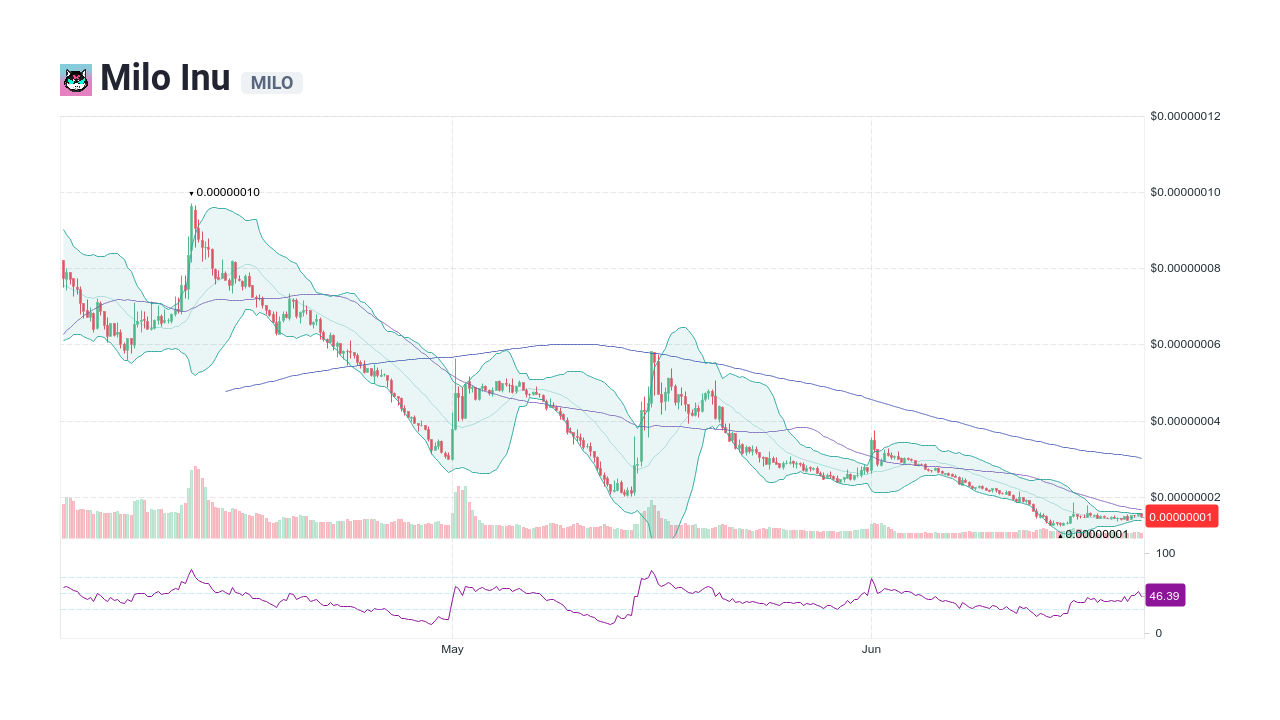Viewport: 1280px width, 720px height.
Task: Click the Jun label on the time axis
Action: [x=871, y=648]
